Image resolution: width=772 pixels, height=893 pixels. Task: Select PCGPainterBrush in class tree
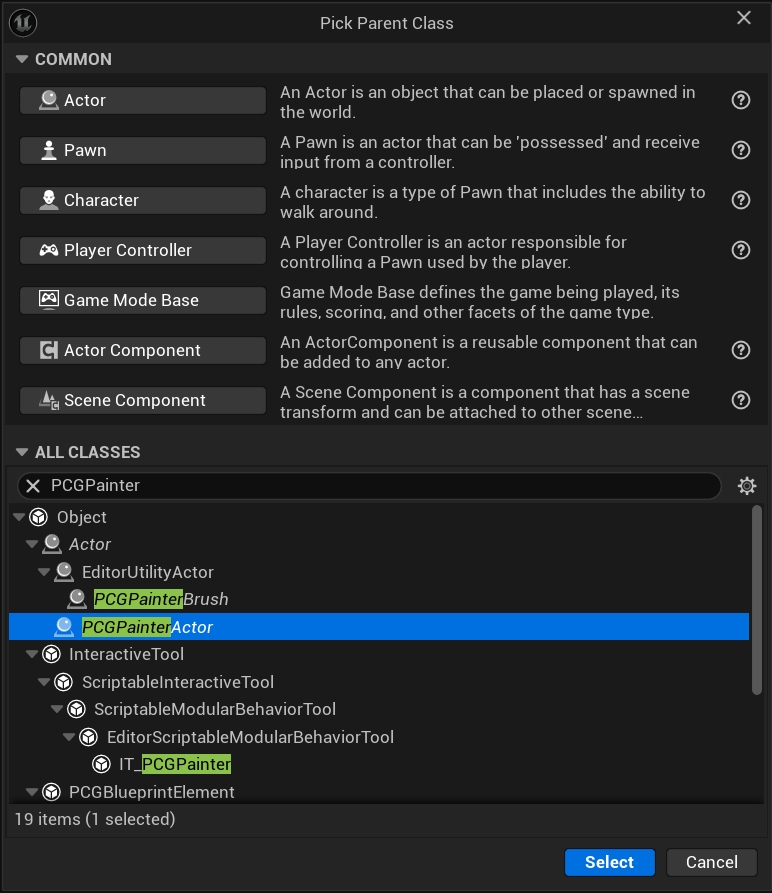tap(160, 600)
